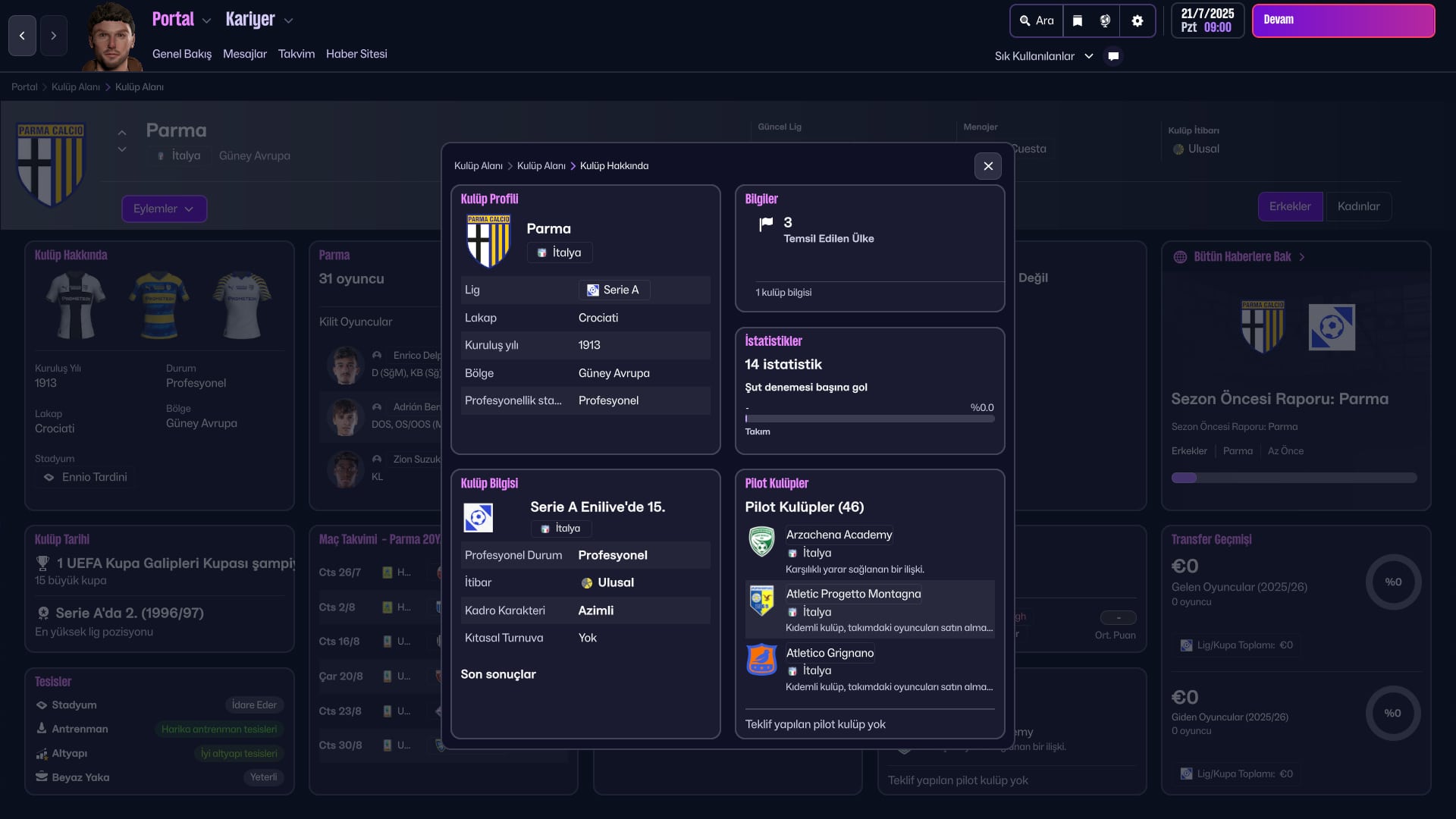Switch to Kadınlar team toggle

[1358, 206]
